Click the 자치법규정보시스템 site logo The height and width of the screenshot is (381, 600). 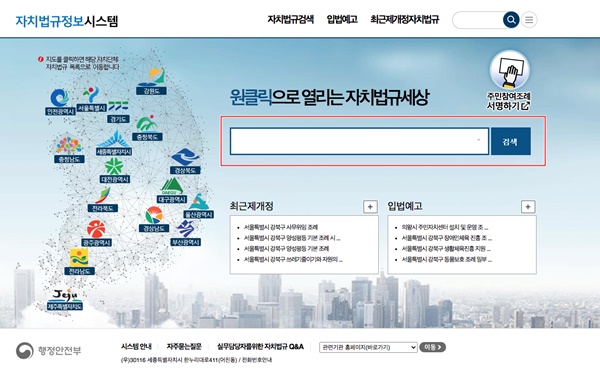[67, 21]
